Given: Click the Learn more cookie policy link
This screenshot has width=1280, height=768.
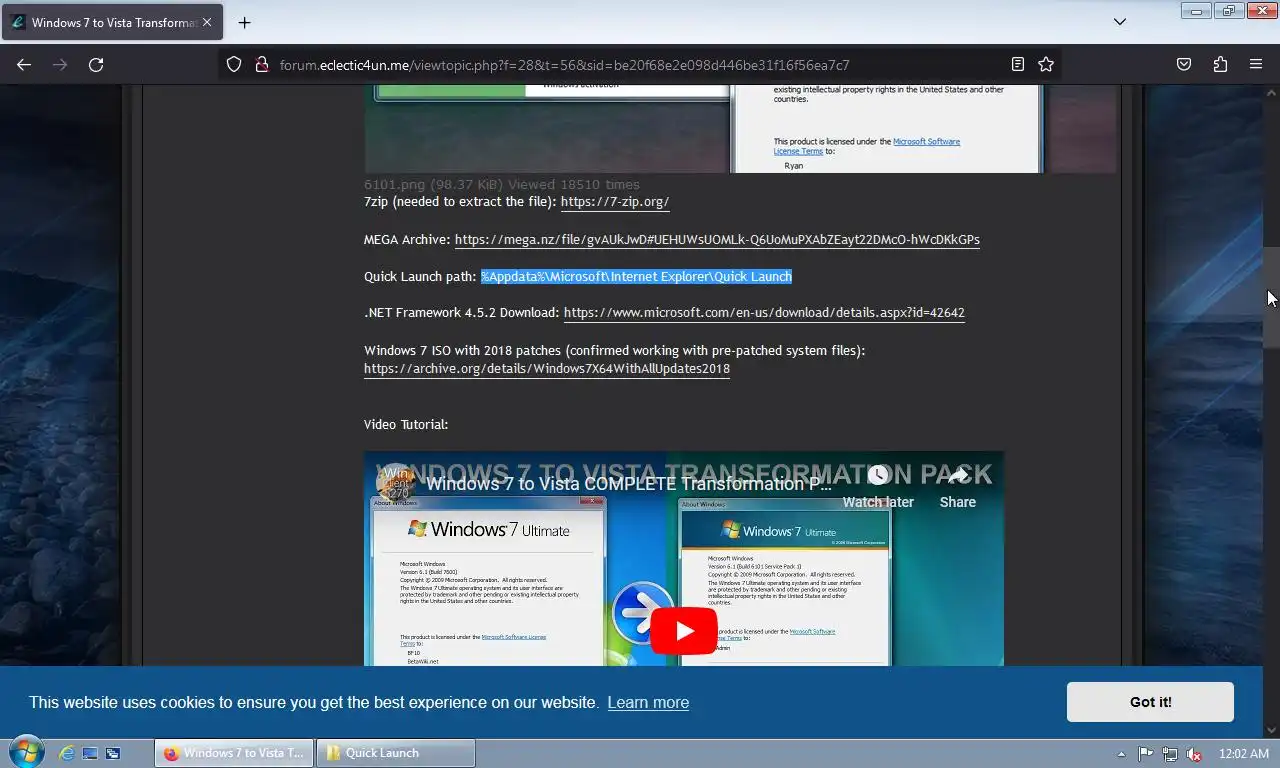Looking at the screenshot, I should (648, 703).
